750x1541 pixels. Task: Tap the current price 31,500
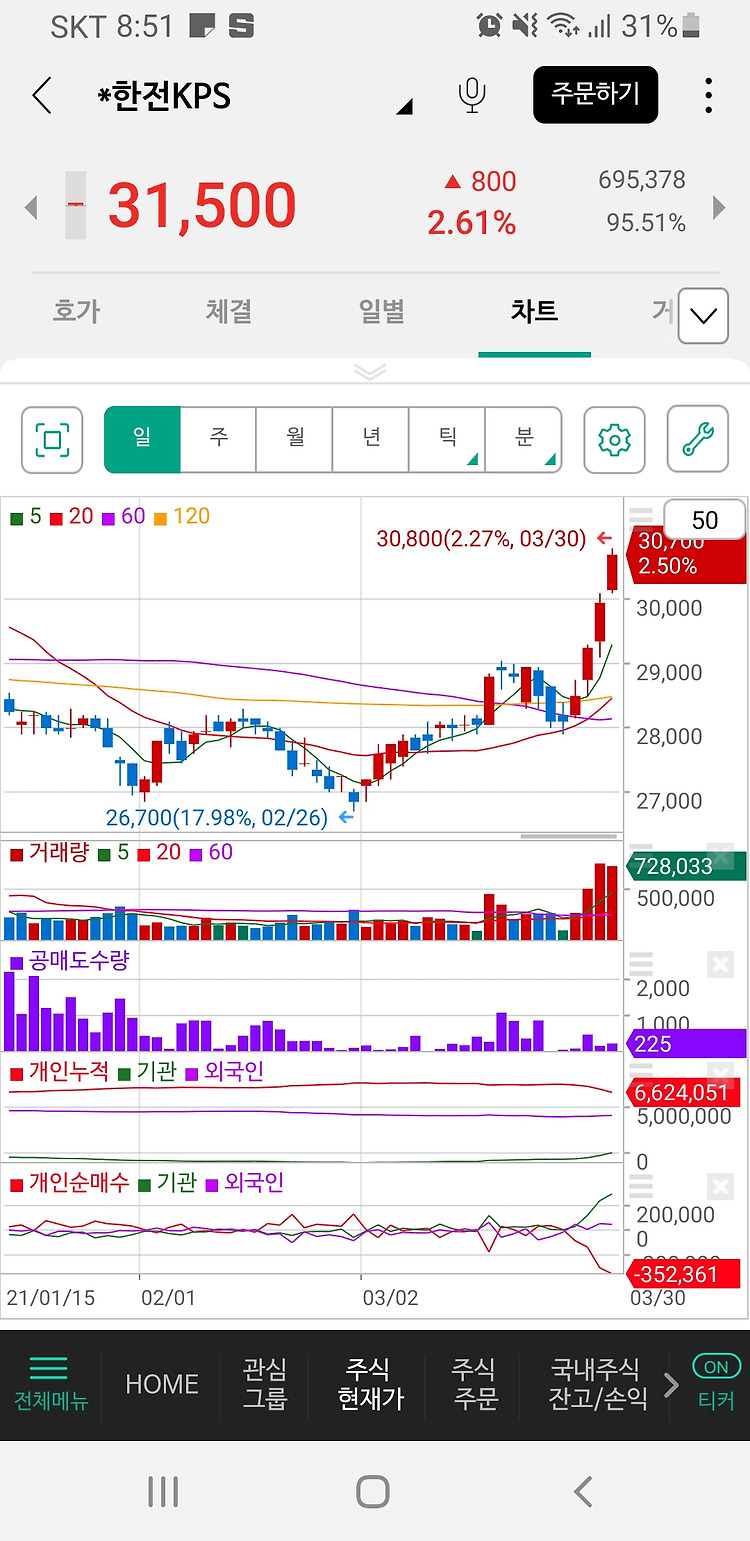pos(202,206)
